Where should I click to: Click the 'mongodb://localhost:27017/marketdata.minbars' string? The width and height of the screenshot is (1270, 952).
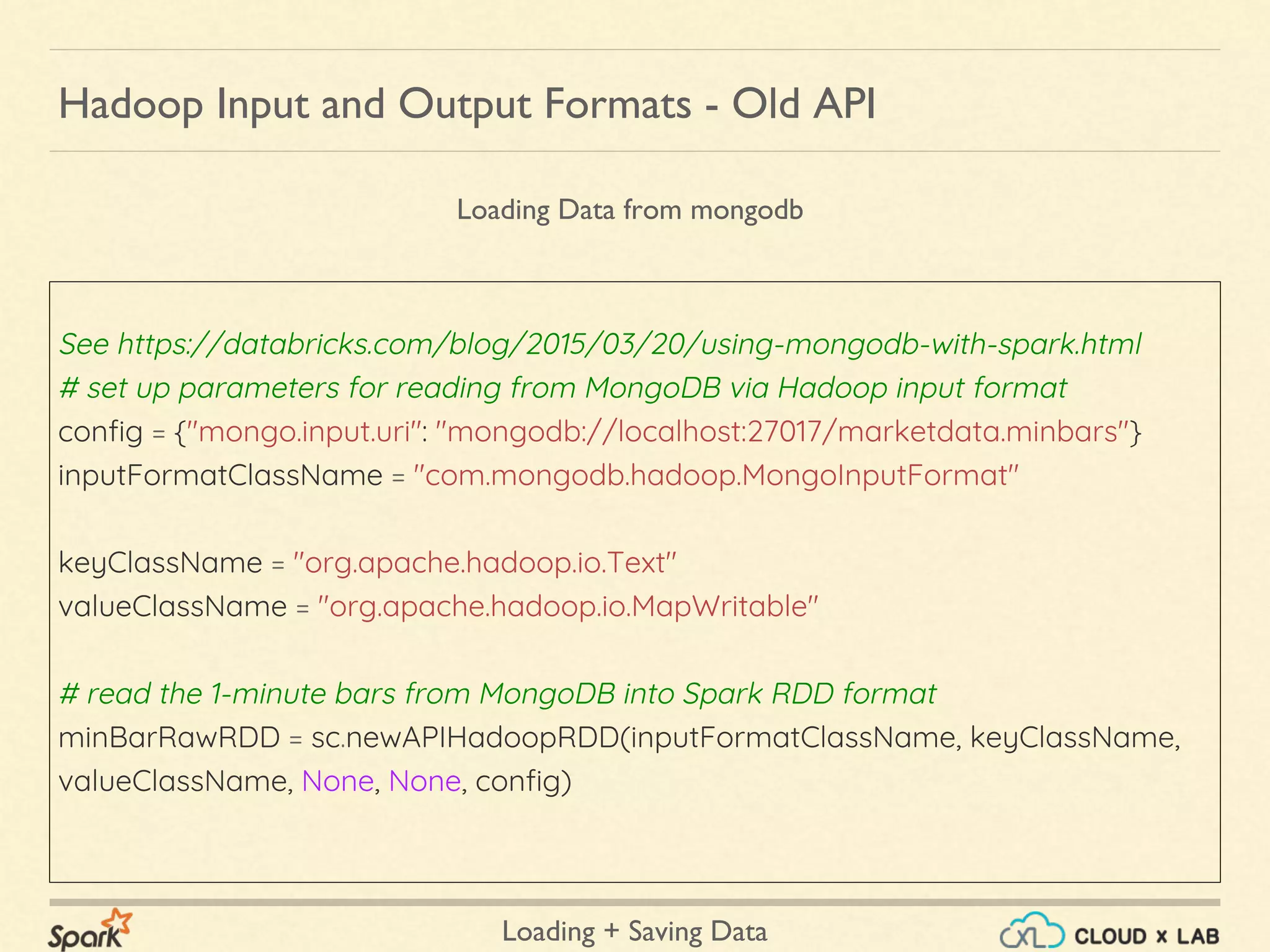tap(783, 431)
